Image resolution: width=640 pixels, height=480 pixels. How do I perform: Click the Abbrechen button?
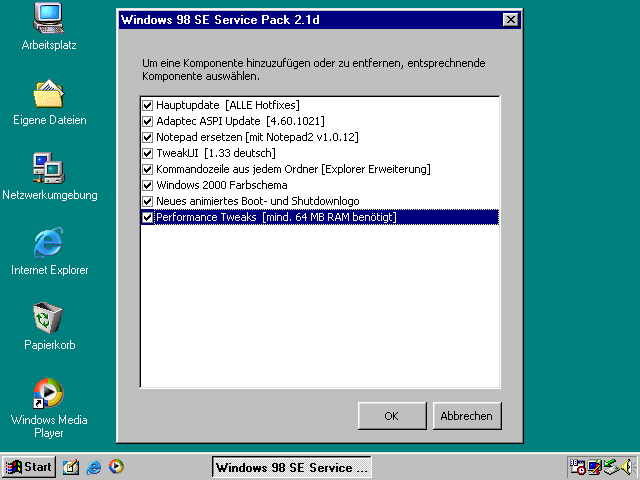pyautogui.click(x=467, y=416)
